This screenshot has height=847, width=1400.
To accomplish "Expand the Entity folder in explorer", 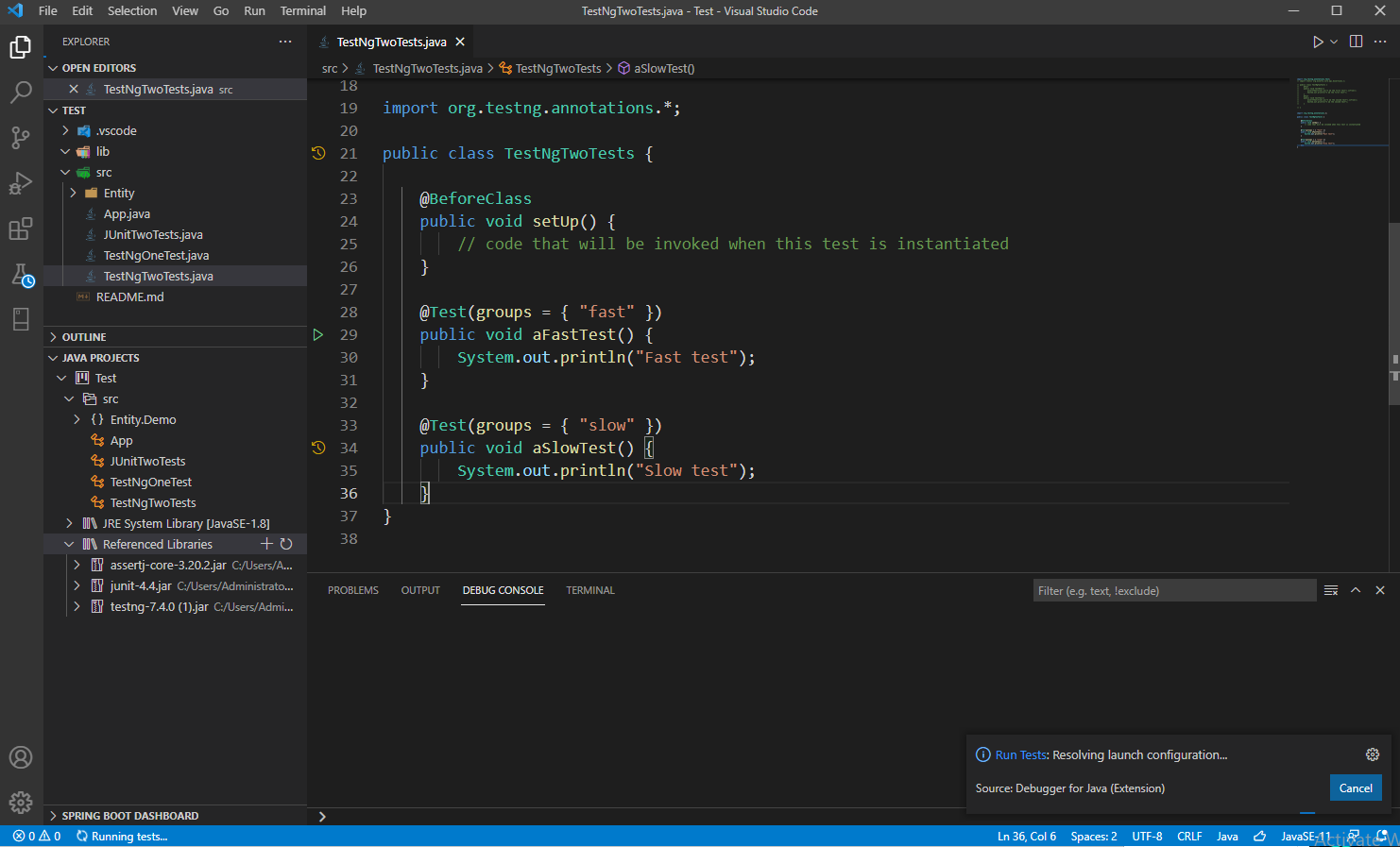I will (x=74, y=194).
